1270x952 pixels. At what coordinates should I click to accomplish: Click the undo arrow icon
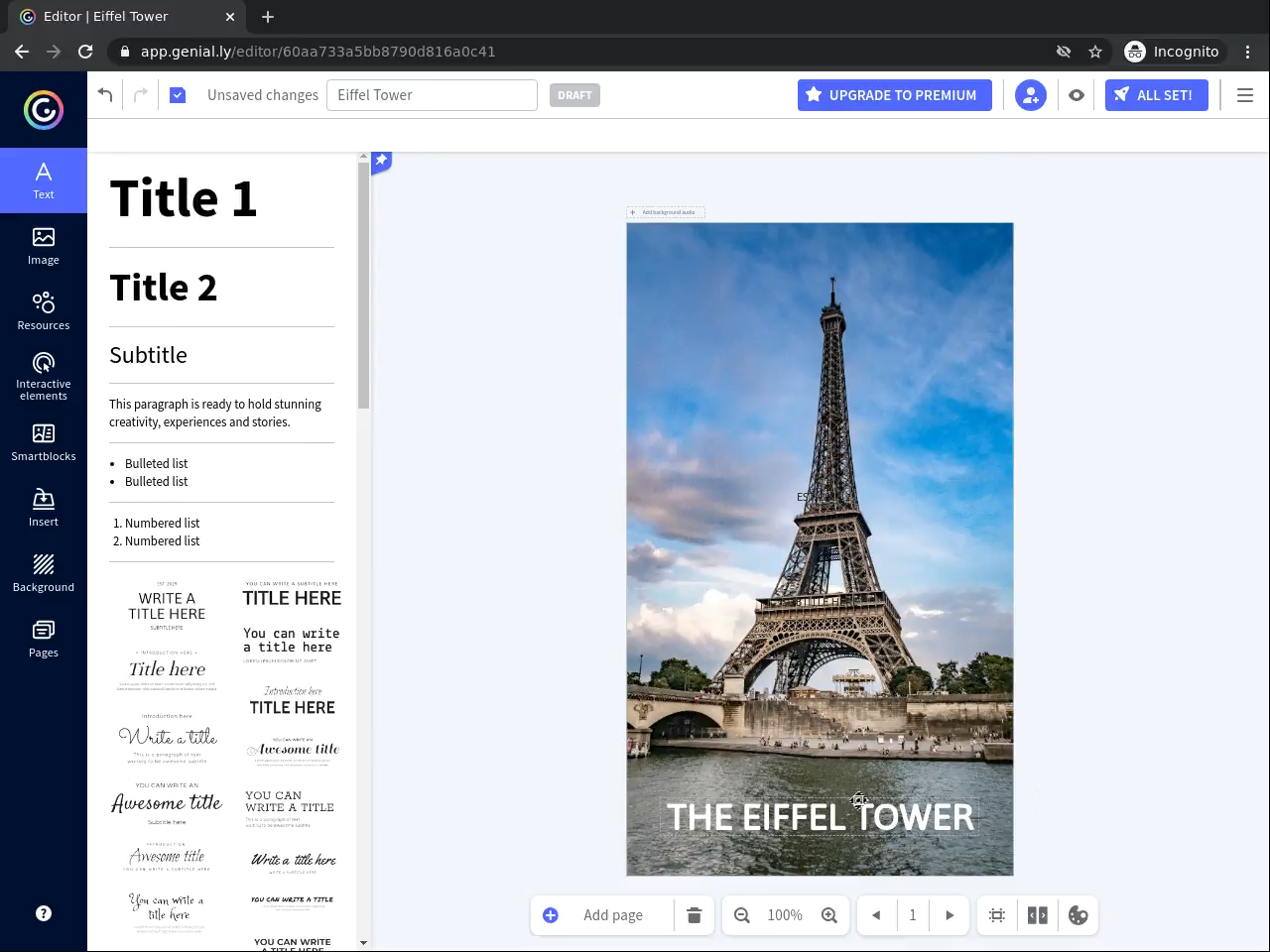pyautogui.click(x=105, y=95)
